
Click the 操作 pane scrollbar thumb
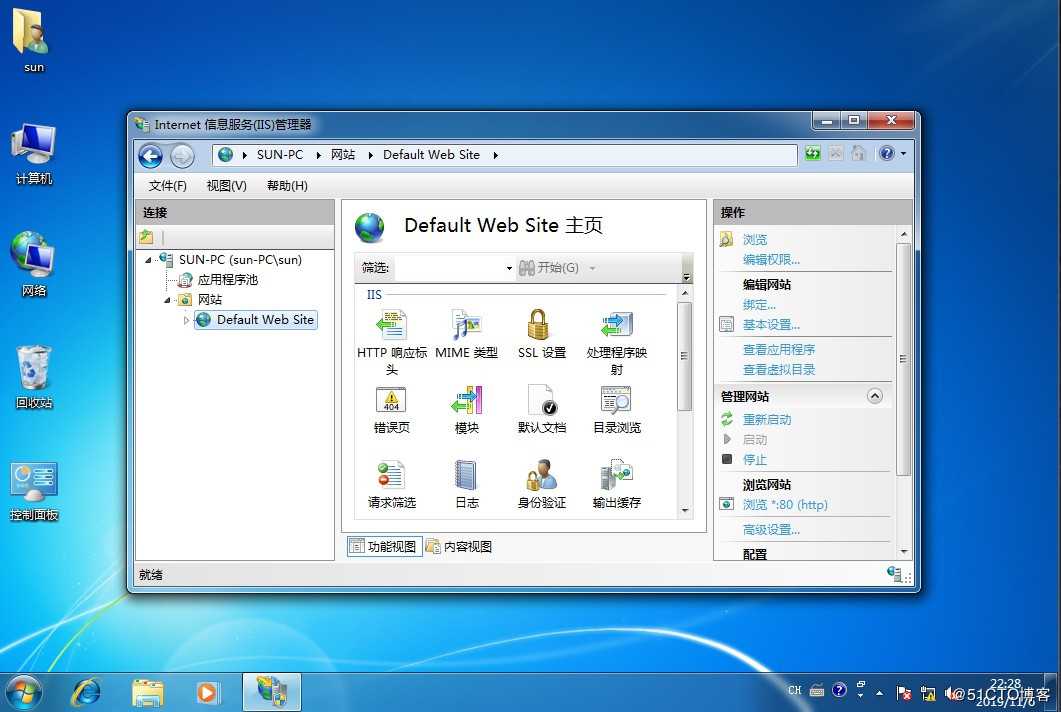click(903, 359)
